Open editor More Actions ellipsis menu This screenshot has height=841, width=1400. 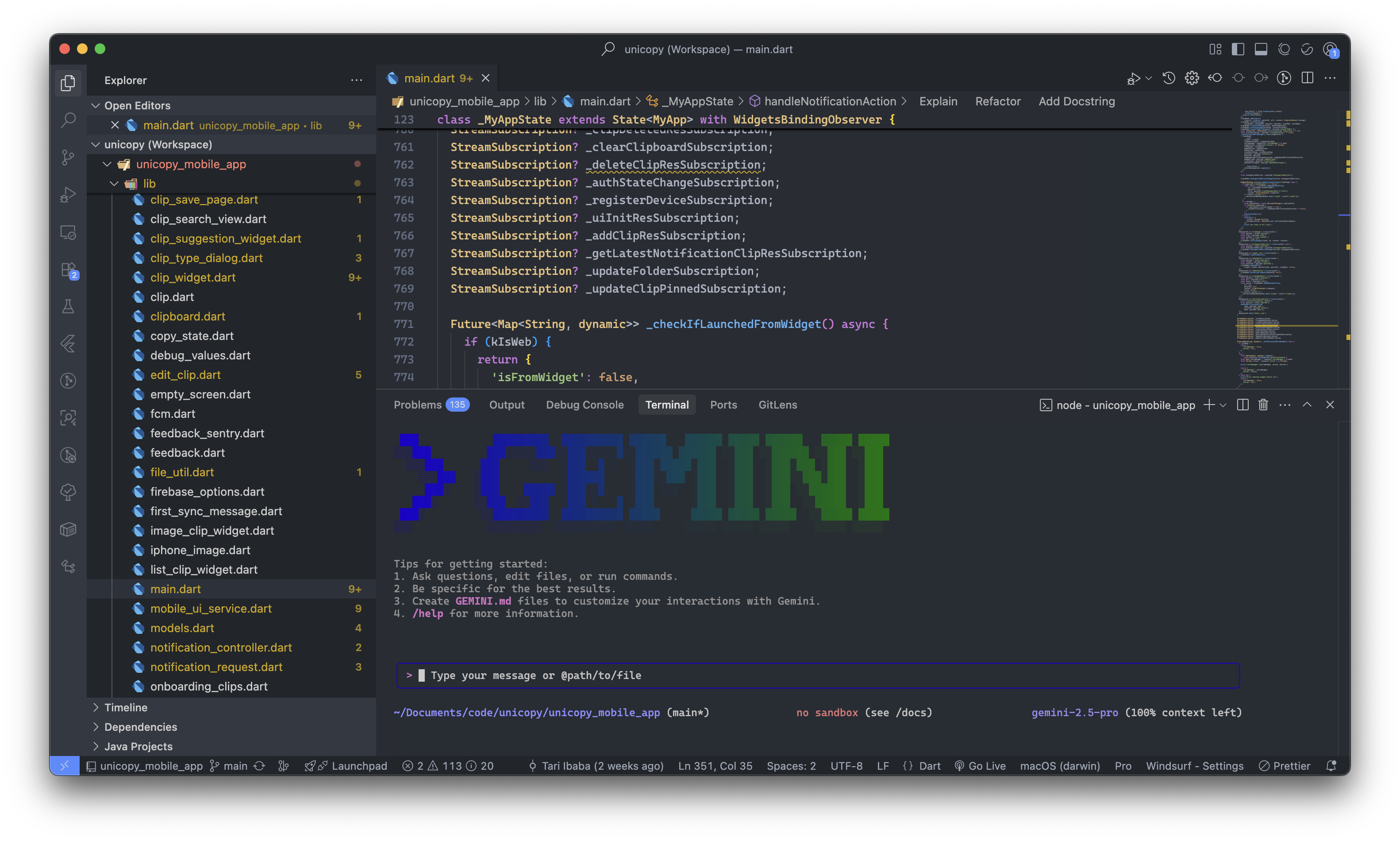coord(1330,78)
